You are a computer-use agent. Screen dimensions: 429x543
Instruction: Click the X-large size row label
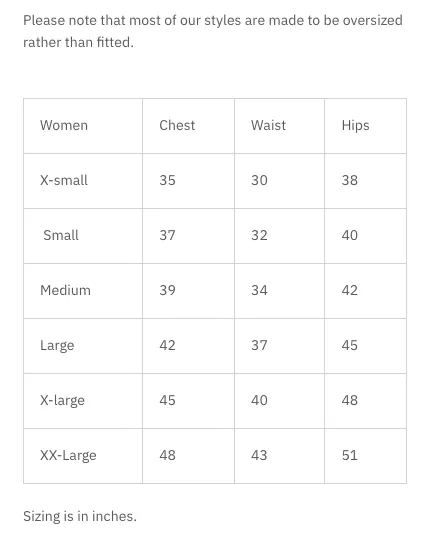[62, 401]
